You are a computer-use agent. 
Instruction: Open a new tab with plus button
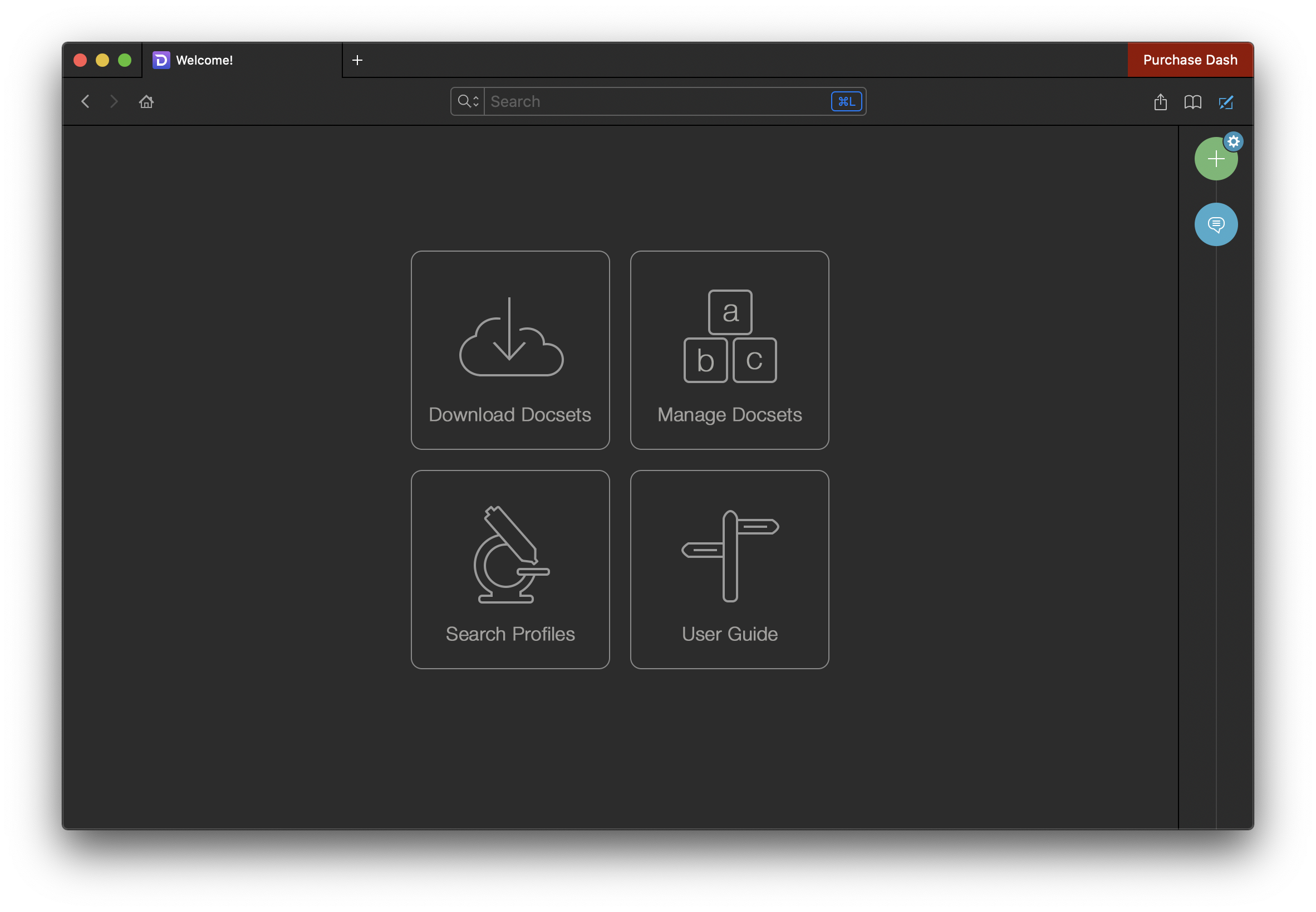pyautogui.click(x=357, y=60)
